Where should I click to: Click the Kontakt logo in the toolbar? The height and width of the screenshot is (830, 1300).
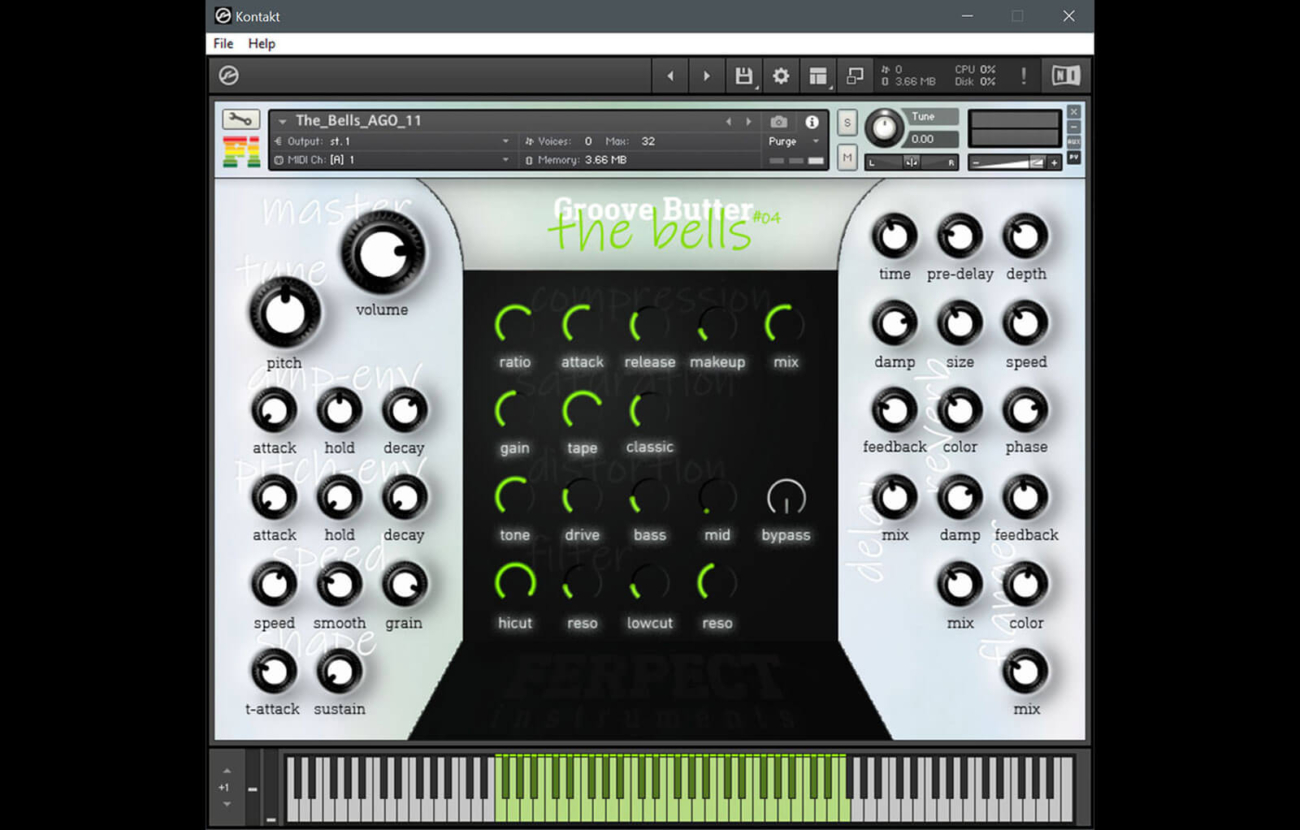229,75
